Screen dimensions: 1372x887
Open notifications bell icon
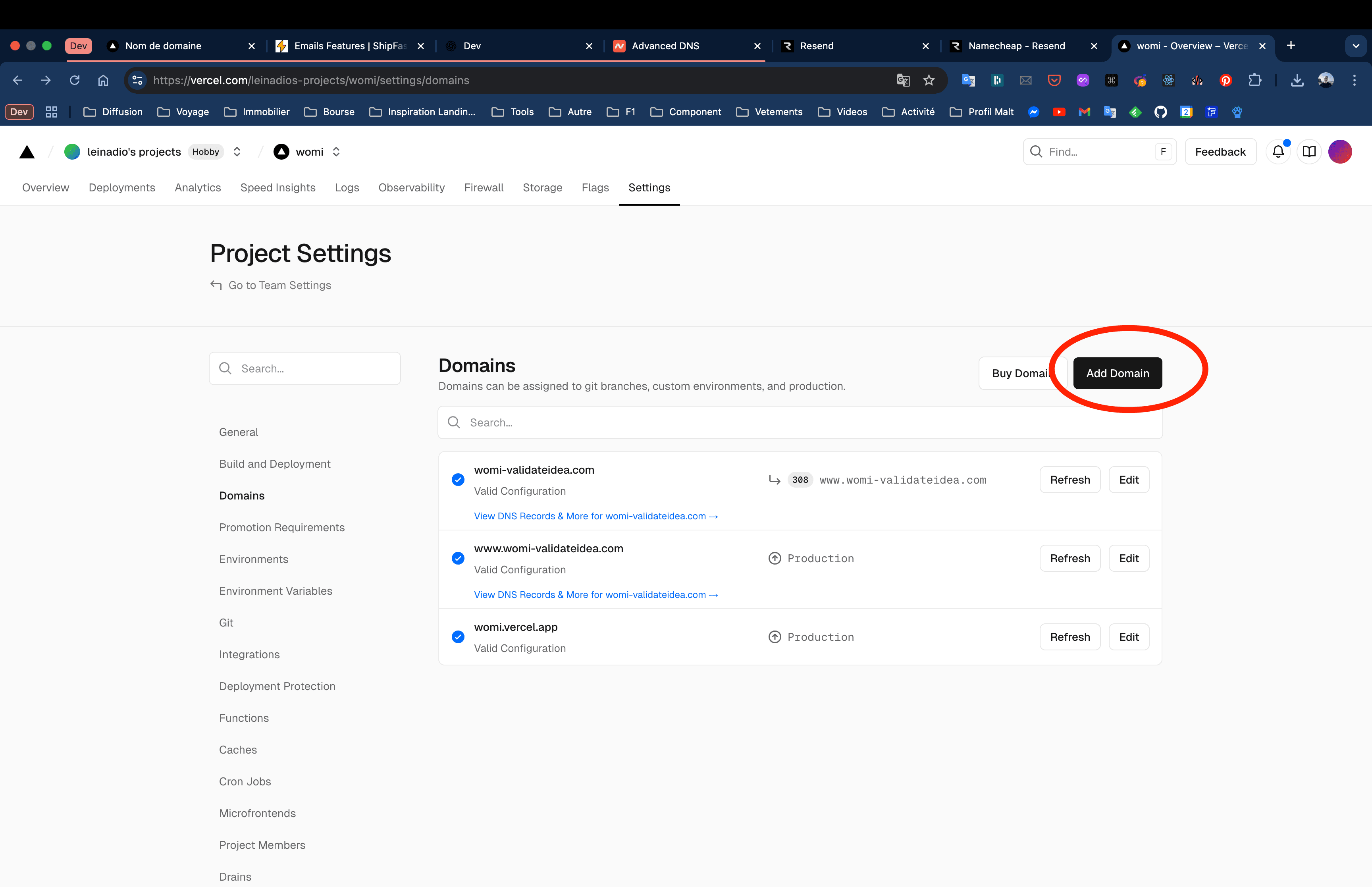(1278, 152)
